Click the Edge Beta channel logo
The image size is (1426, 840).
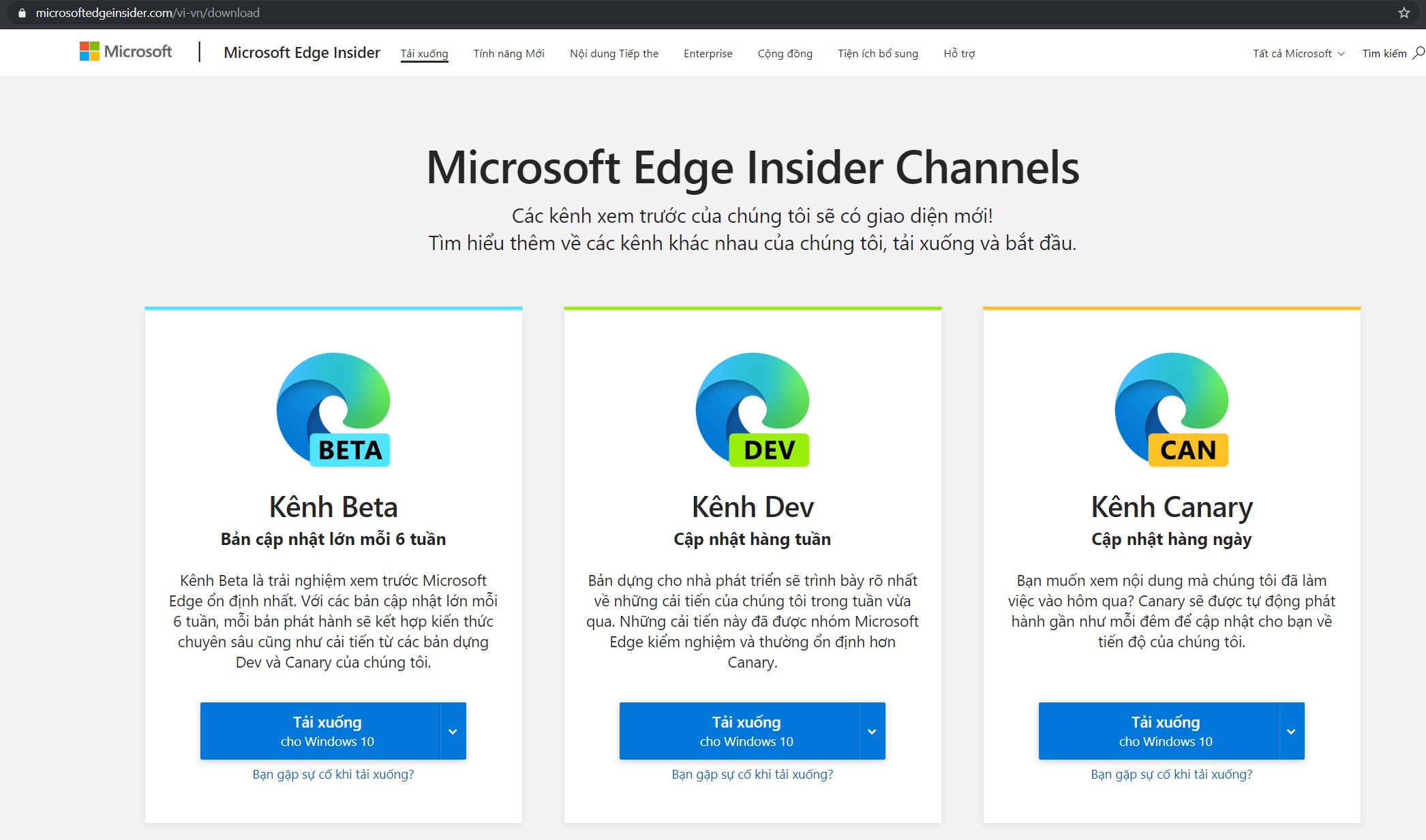point(333,409)
